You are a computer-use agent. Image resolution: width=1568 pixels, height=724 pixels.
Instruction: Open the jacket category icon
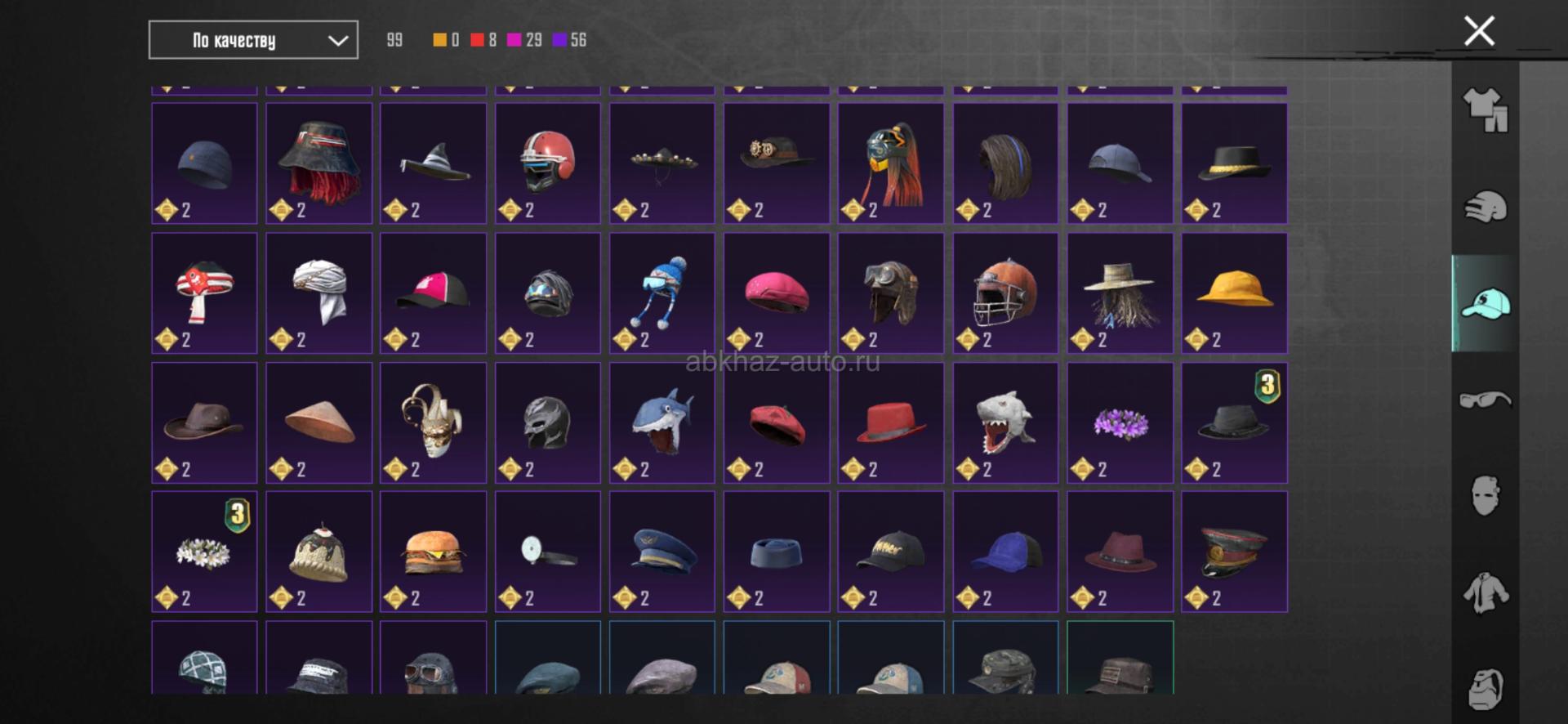1486,592
